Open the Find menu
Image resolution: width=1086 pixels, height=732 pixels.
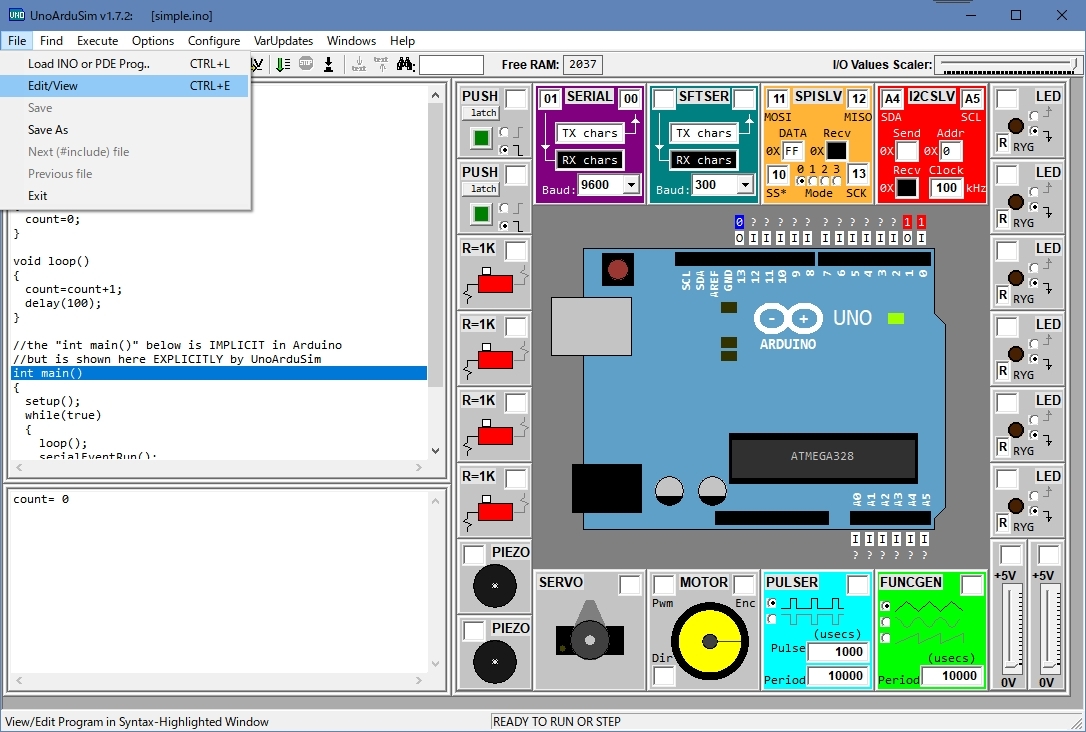51,41
